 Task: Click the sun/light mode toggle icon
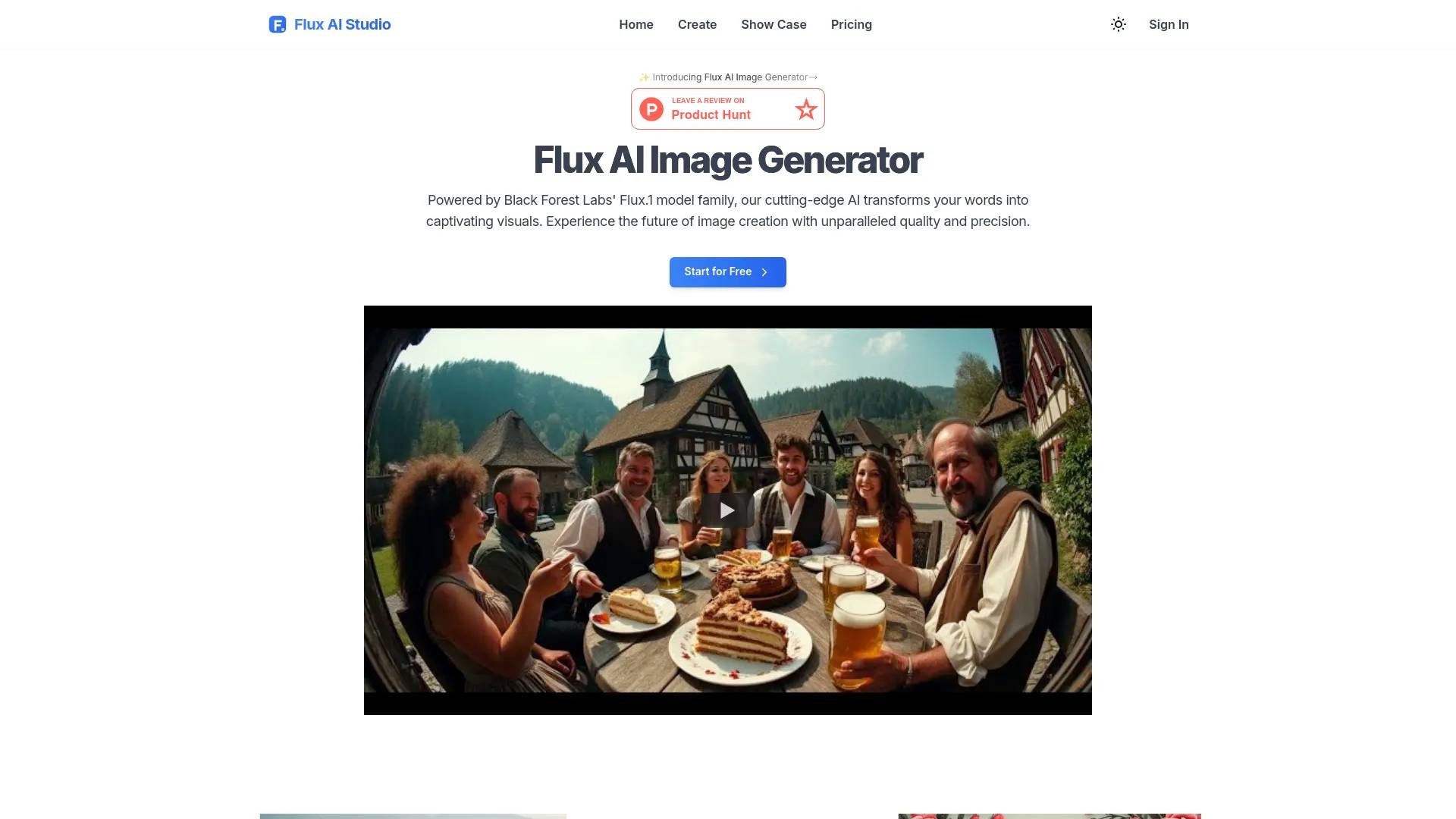(x=1118, y=24)
